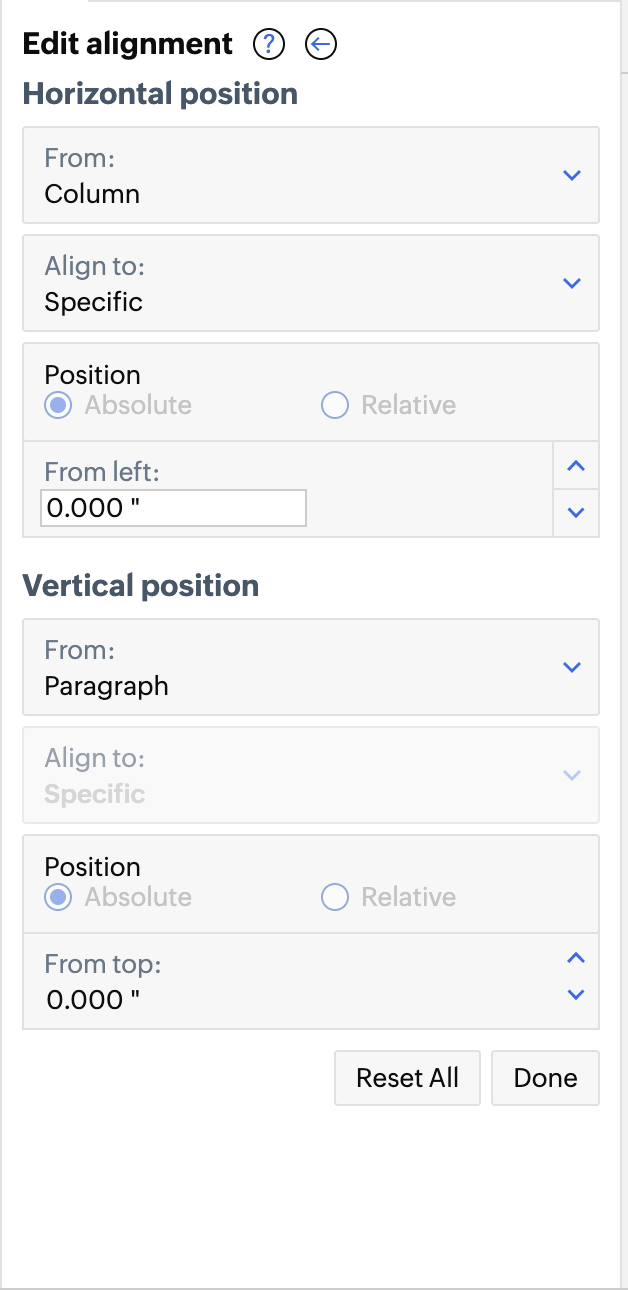Select Absolute for vertical position
This screenshot has width=628, height=1290.
[59, 897]
